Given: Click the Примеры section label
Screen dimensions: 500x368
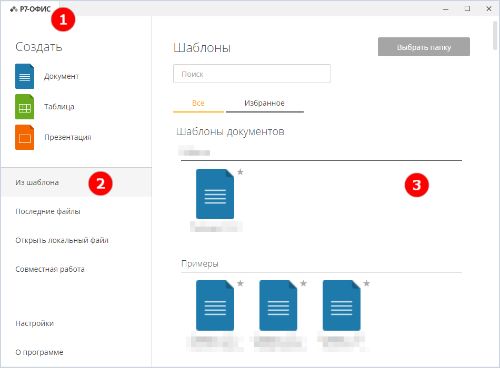Looking at the screenshot, I should coord(200,264).
